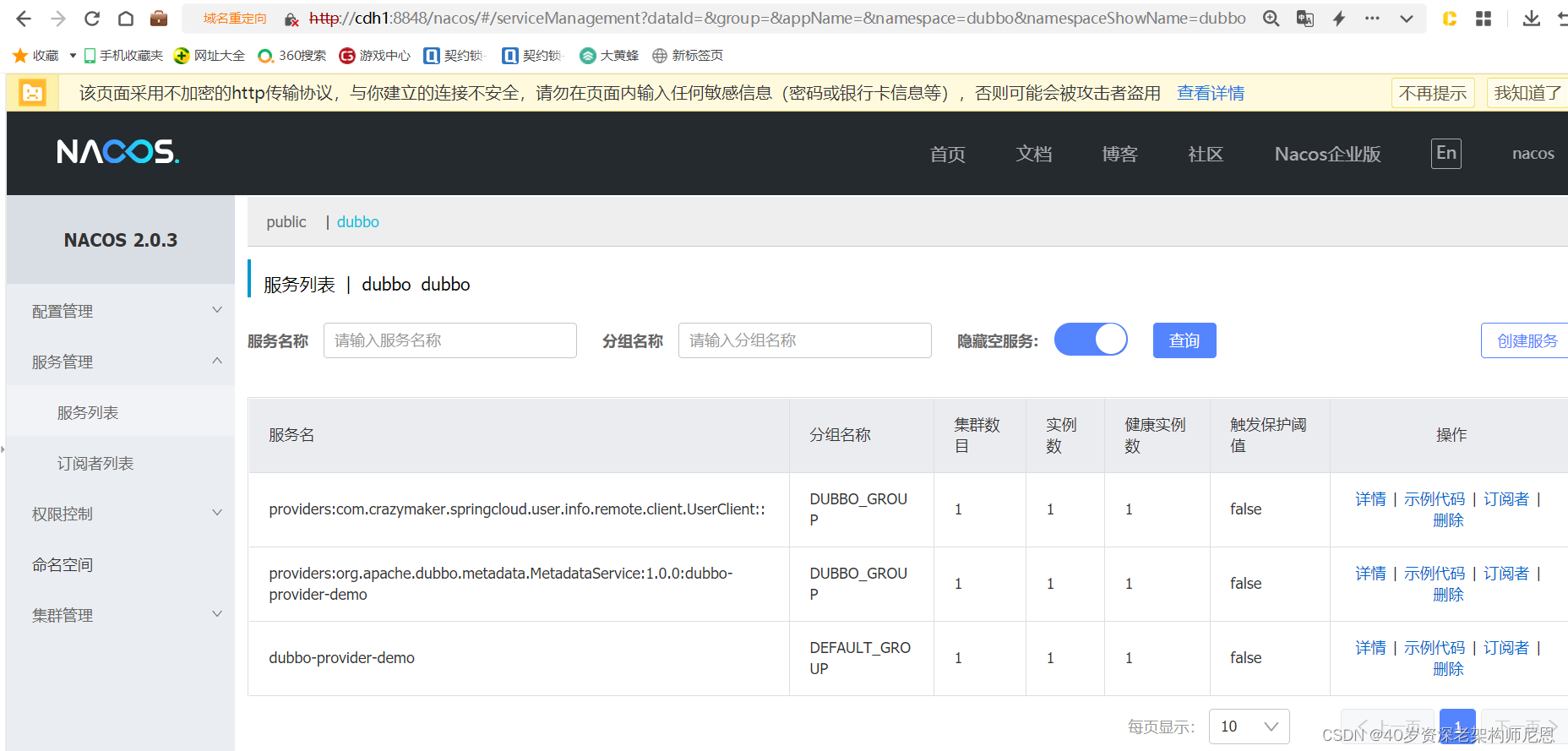Viewport: 1568px width, 751px height.
Task: Open 示例代码 for the UserClient provider service
Action: 1435,499
